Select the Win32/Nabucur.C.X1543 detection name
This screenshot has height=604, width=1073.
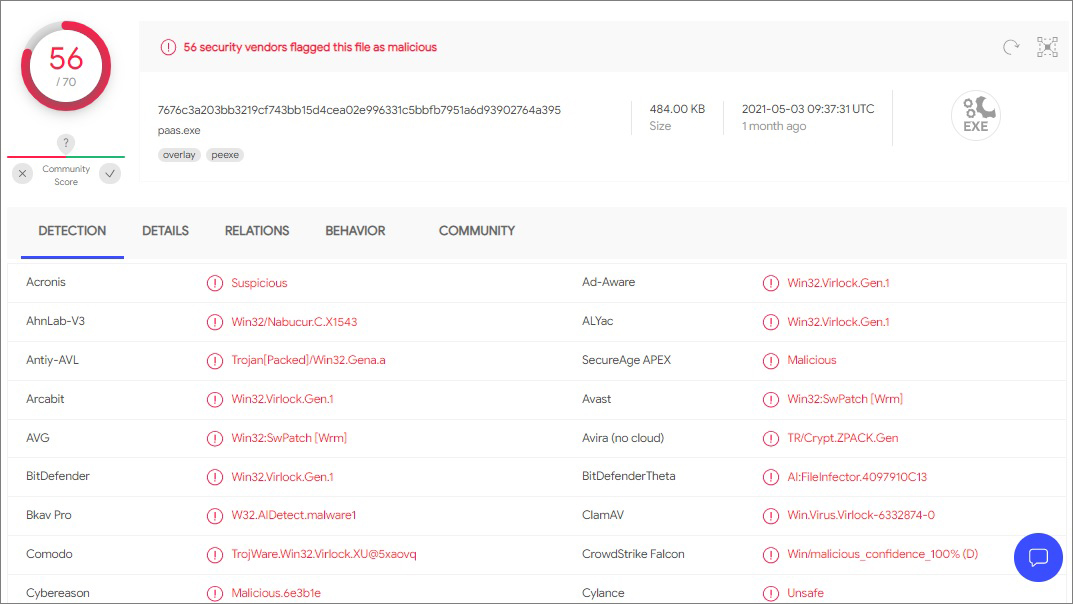click(x=294, y=322)
